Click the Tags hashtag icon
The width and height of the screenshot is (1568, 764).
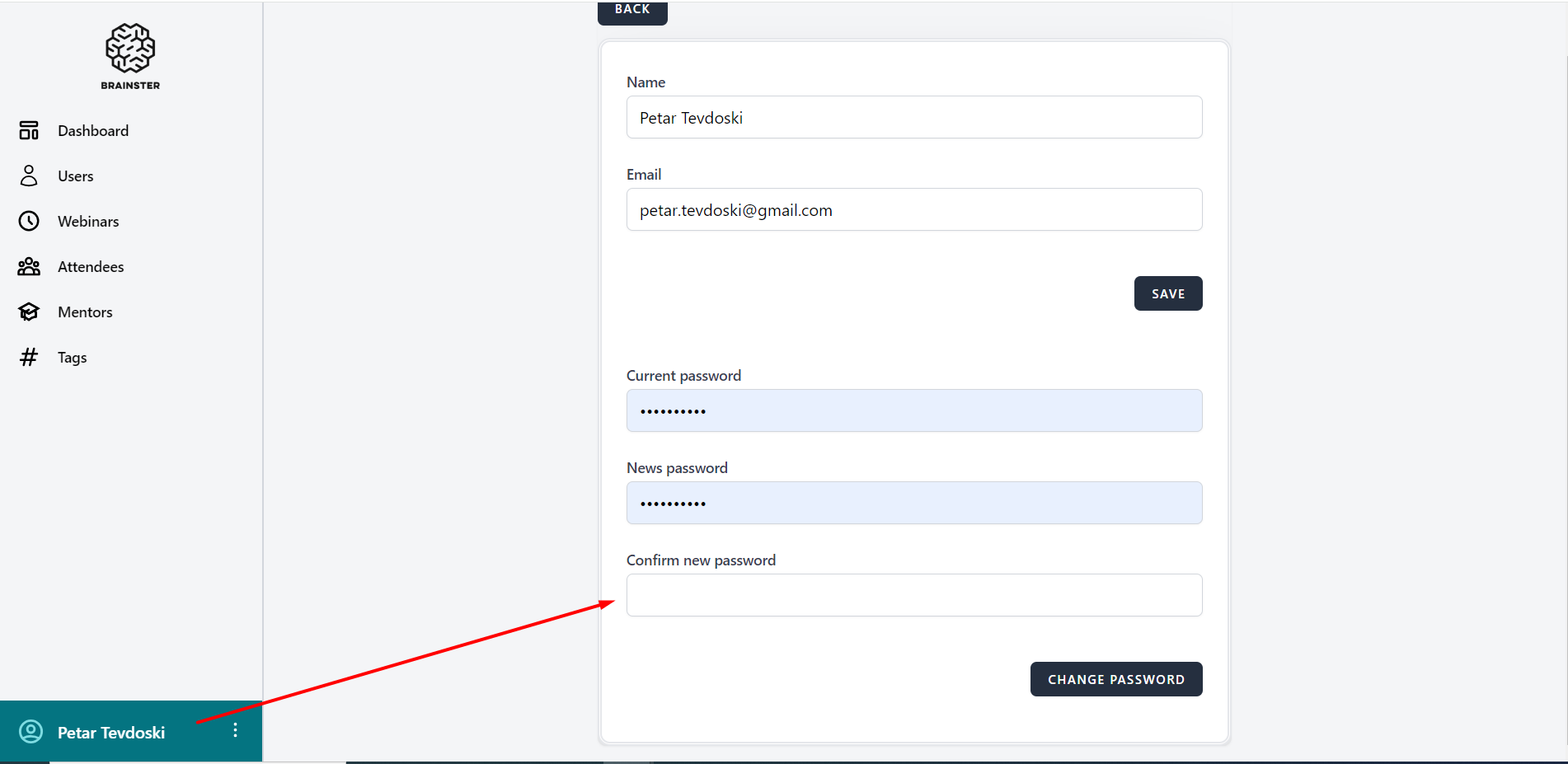(29, 357)
